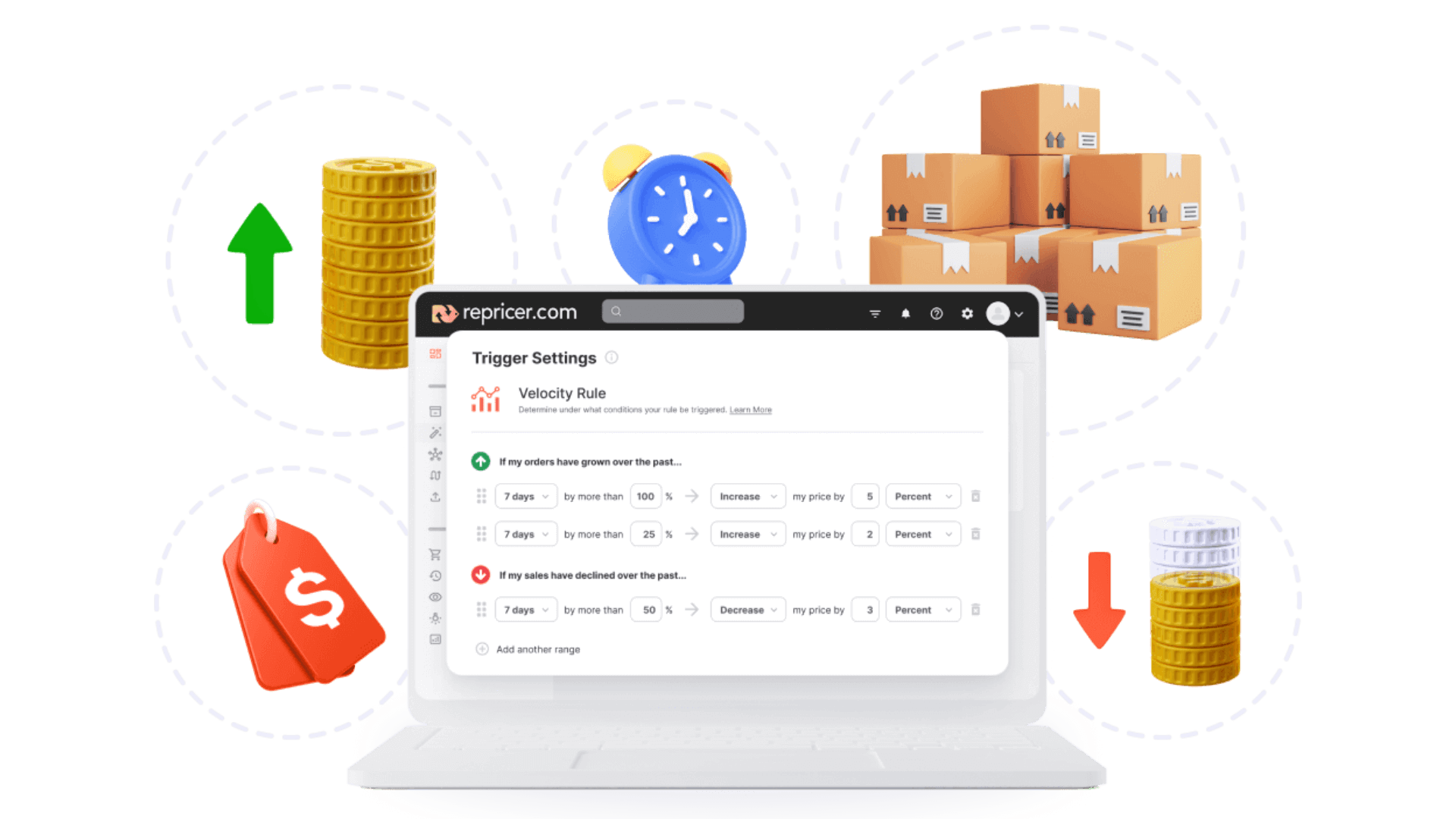1456x819 pixels.
Task: Click the search bar icon
Action: 613,312
